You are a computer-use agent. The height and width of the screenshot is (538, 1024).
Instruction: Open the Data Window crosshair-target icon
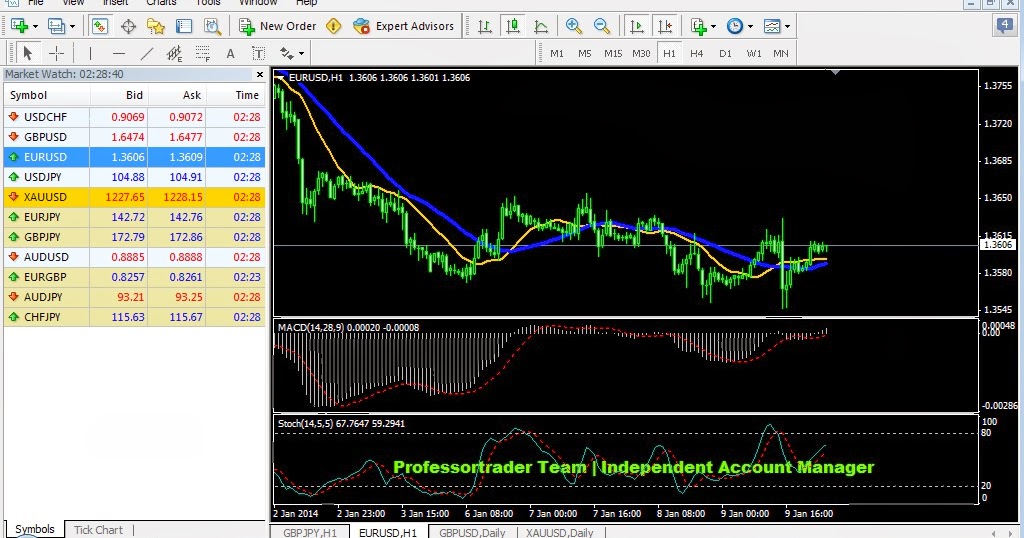pos(128,26)
